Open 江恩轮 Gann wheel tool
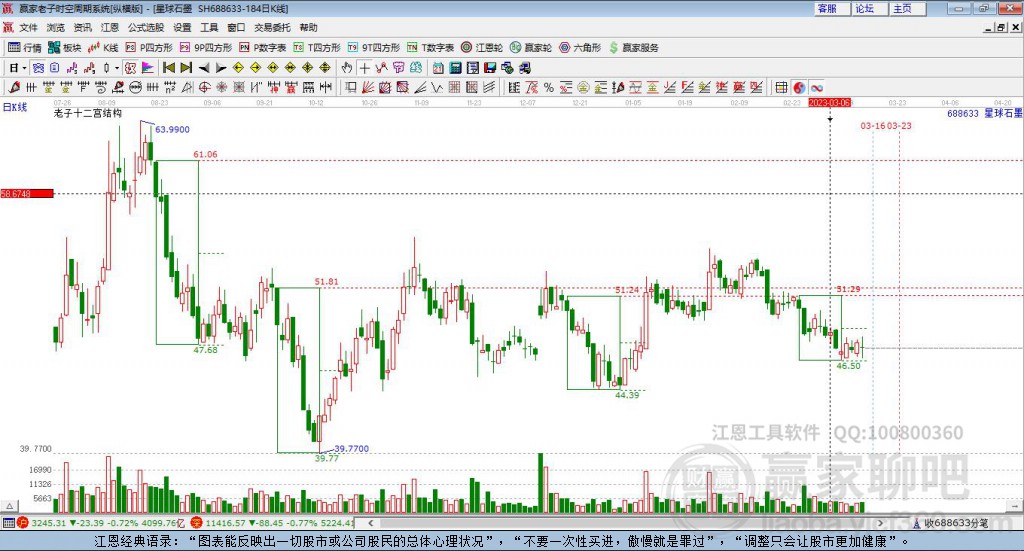 point(482,48)
